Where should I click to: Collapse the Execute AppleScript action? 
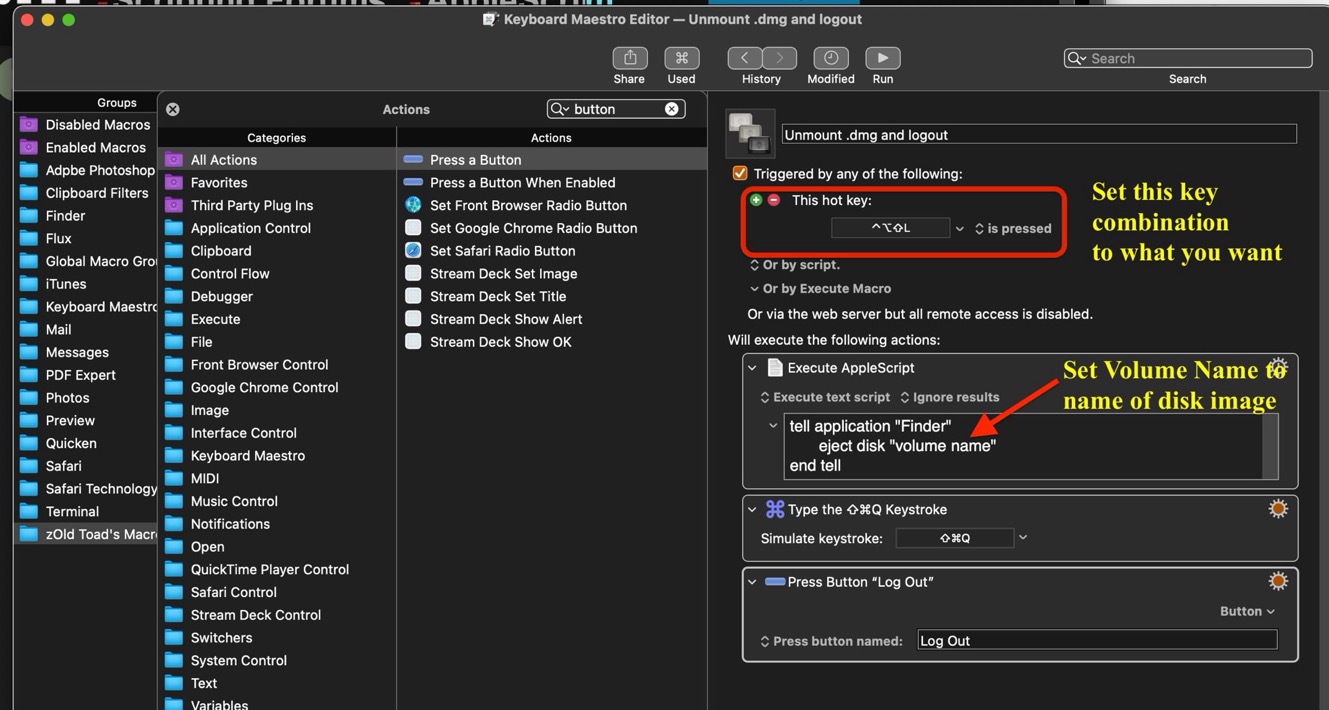(x=752, y=368)
